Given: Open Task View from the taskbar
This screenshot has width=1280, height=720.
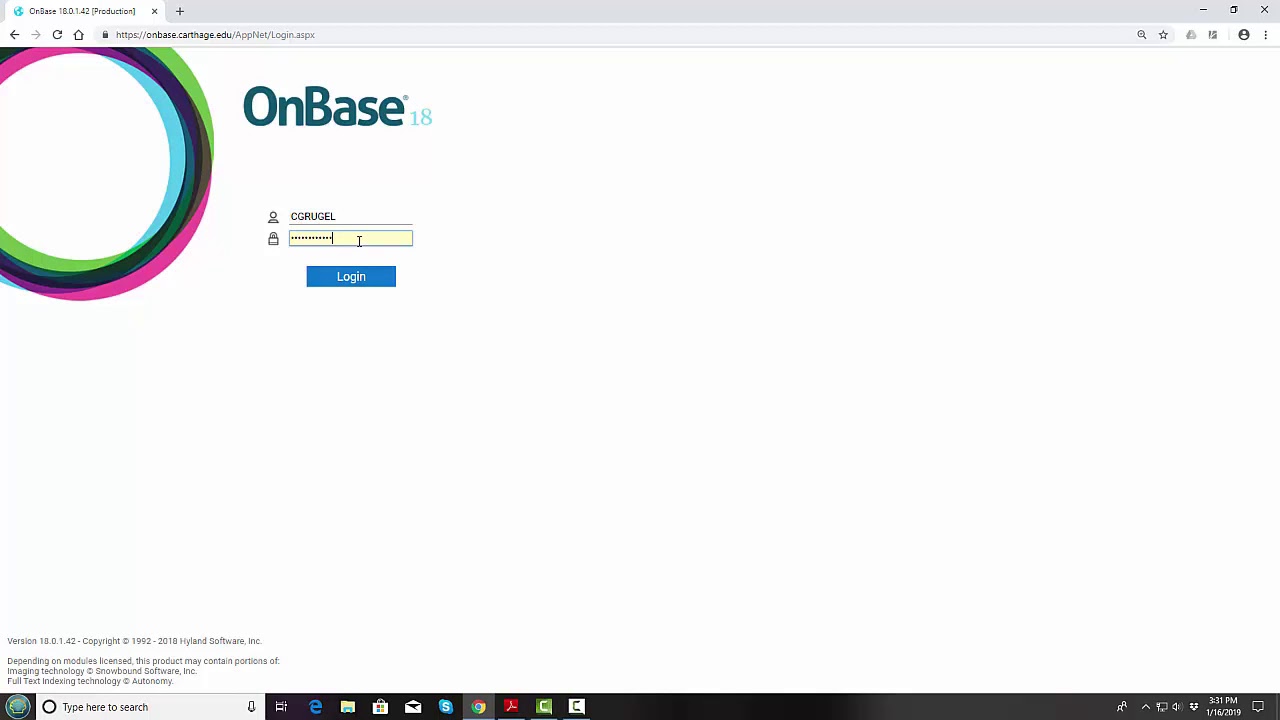Looking at the screenshot, I should pyautogui.click(x=281, y=707).
